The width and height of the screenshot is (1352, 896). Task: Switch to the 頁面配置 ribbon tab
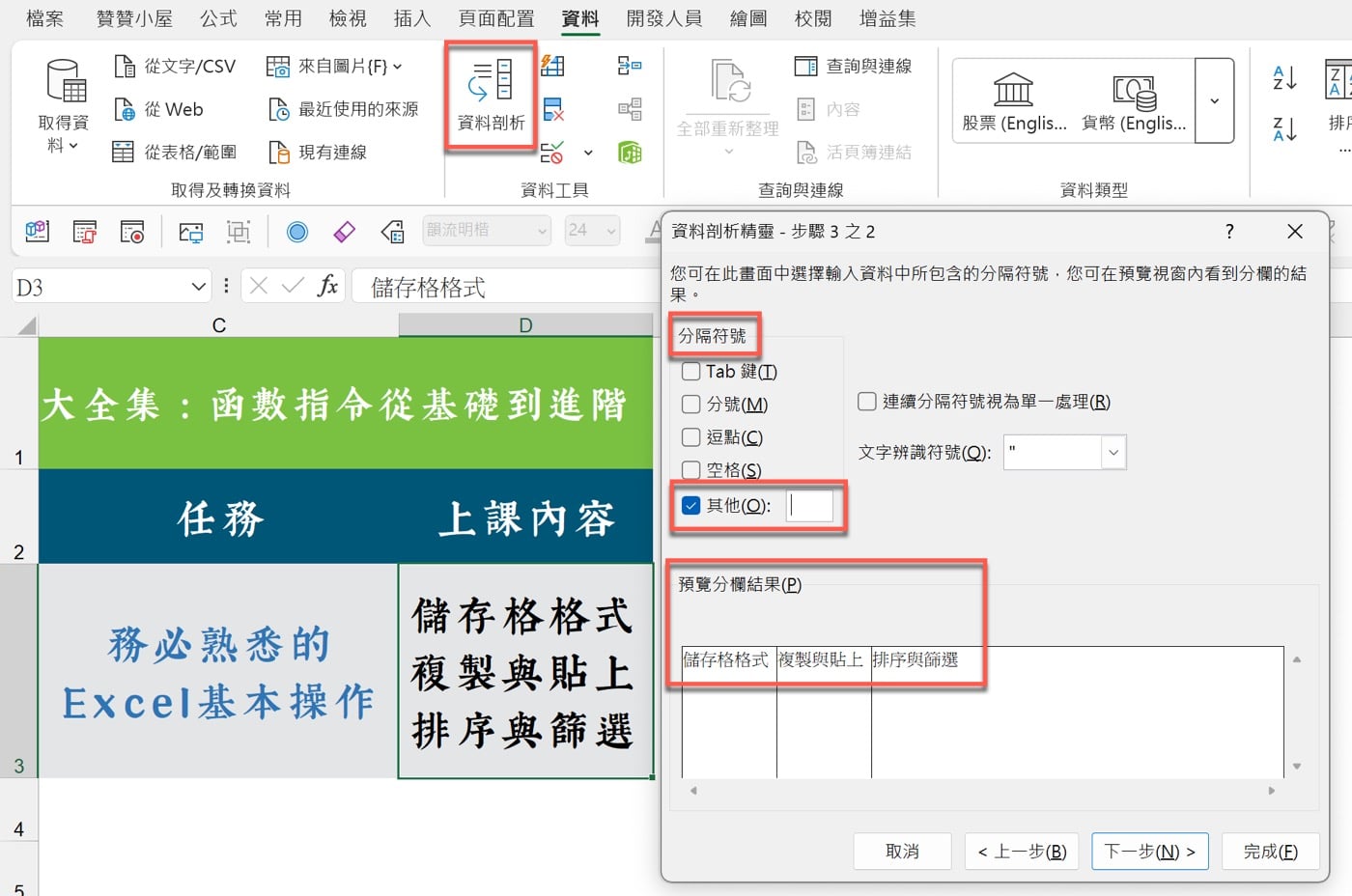click(496, 18)
